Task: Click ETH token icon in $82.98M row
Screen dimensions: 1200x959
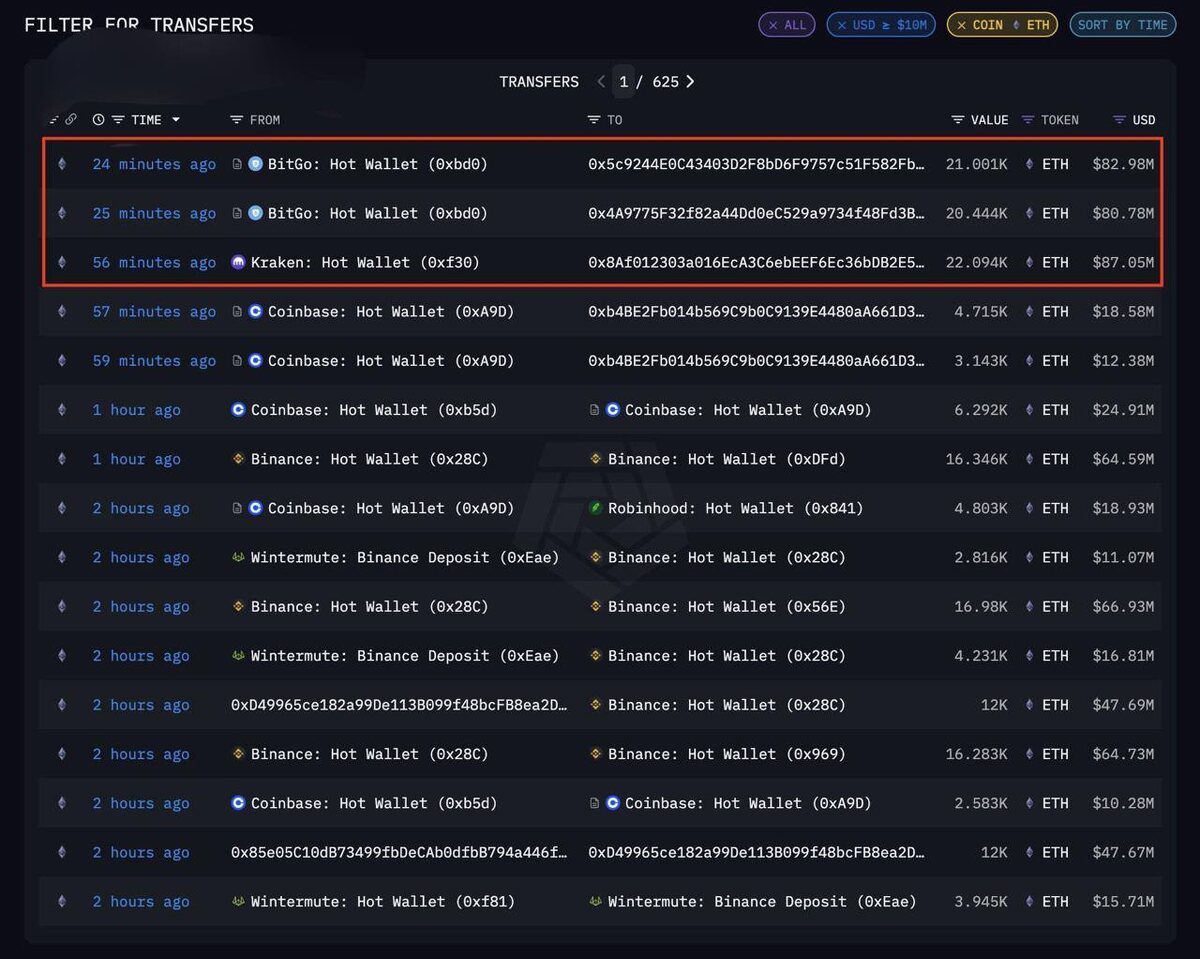Action: click(x=1030, y=164)
